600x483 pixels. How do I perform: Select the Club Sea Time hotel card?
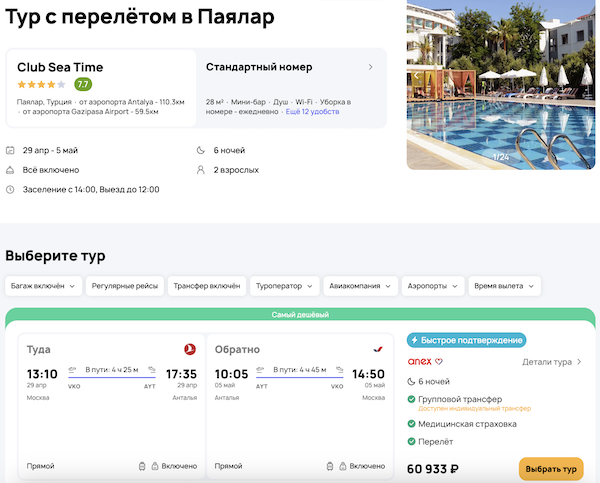[x=100, y=88]
